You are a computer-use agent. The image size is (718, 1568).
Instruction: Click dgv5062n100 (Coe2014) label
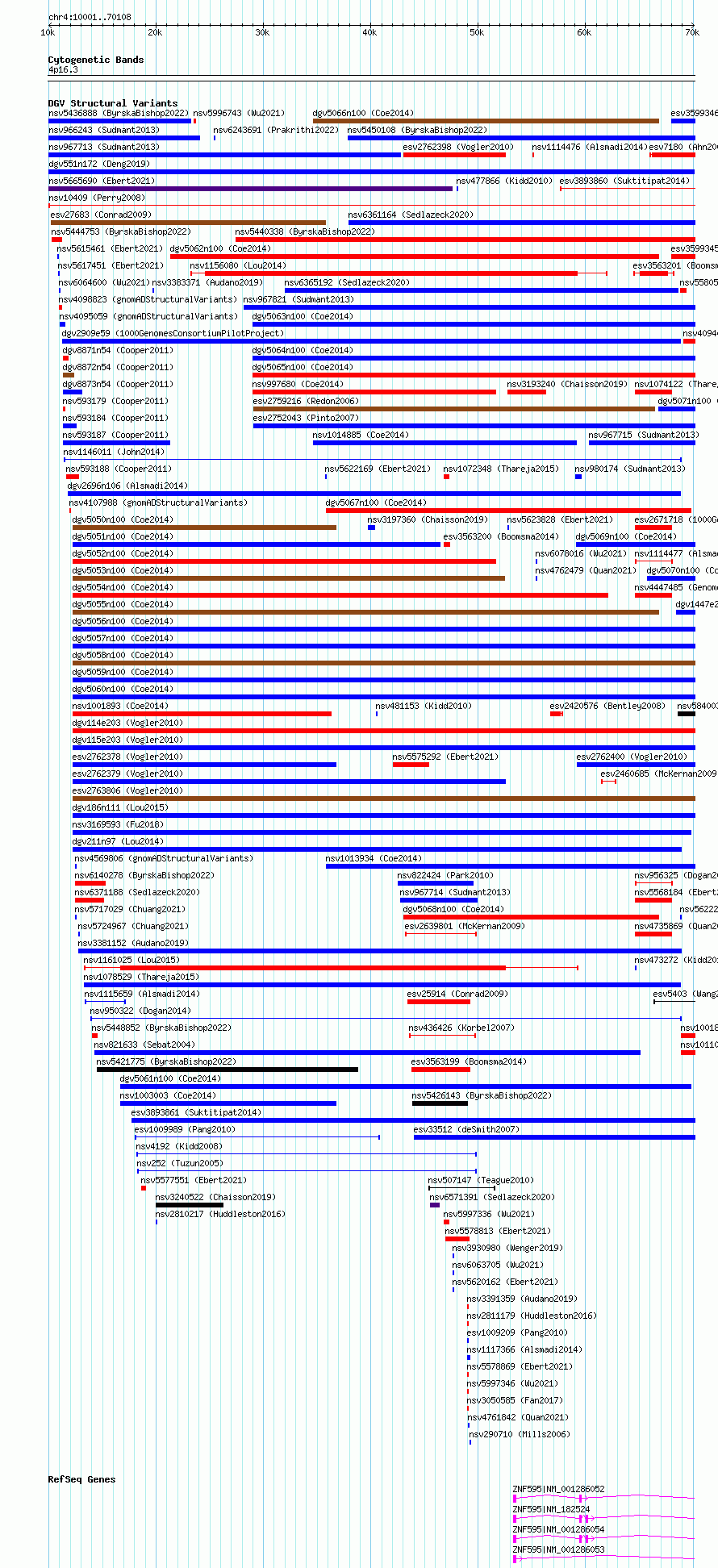pos(220,248)
